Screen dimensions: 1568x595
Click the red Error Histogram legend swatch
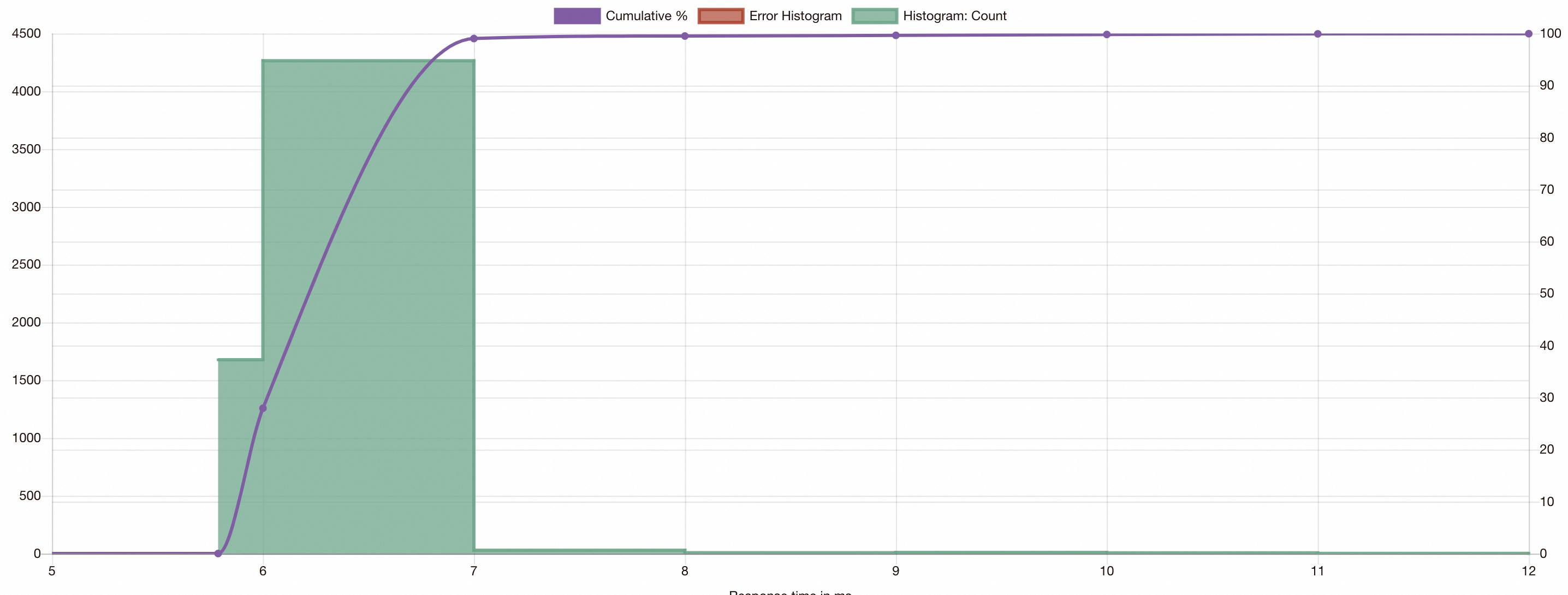coord(720,16)
